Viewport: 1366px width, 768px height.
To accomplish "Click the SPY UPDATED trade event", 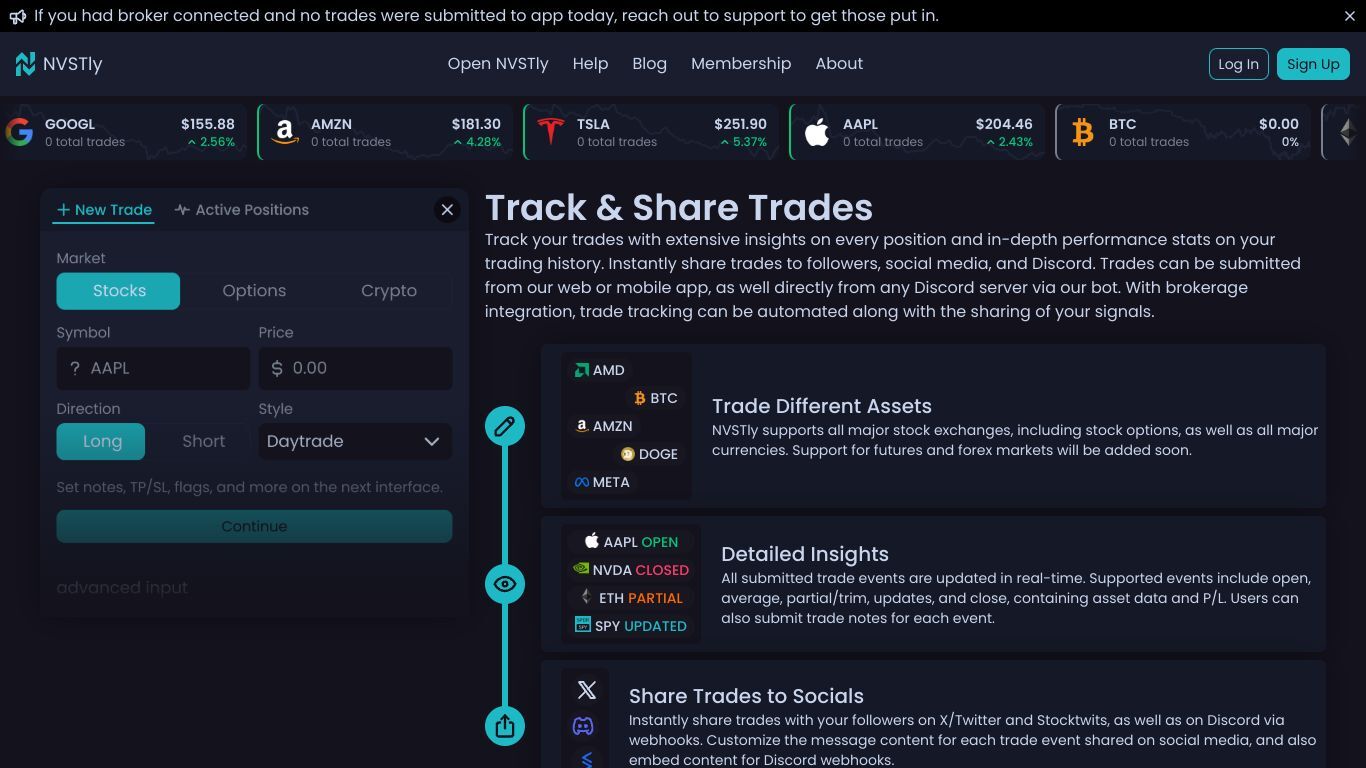I will coord(631,626).
